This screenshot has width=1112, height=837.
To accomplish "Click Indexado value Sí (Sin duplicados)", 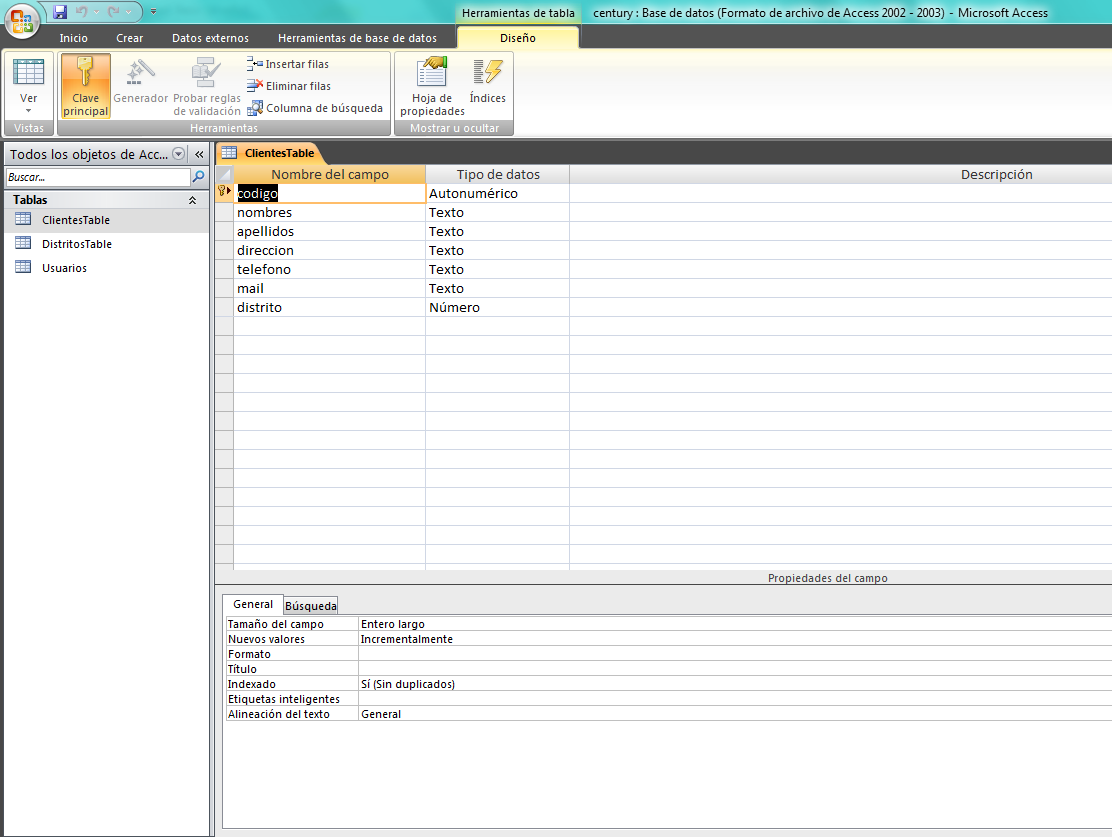I will [735, 684].
